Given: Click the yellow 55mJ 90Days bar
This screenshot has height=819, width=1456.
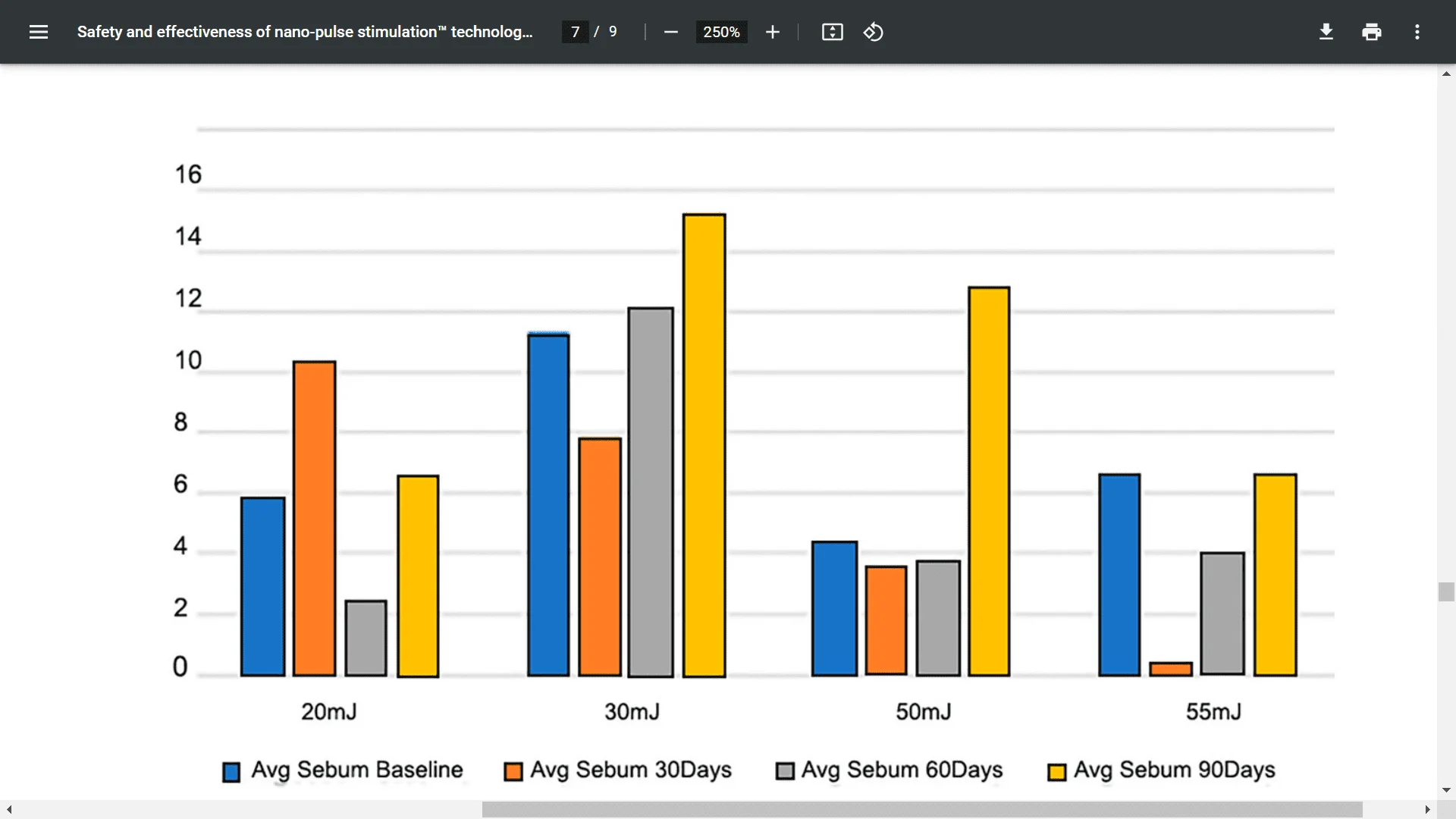Looking at the screenshot, I should (1276, 575).
